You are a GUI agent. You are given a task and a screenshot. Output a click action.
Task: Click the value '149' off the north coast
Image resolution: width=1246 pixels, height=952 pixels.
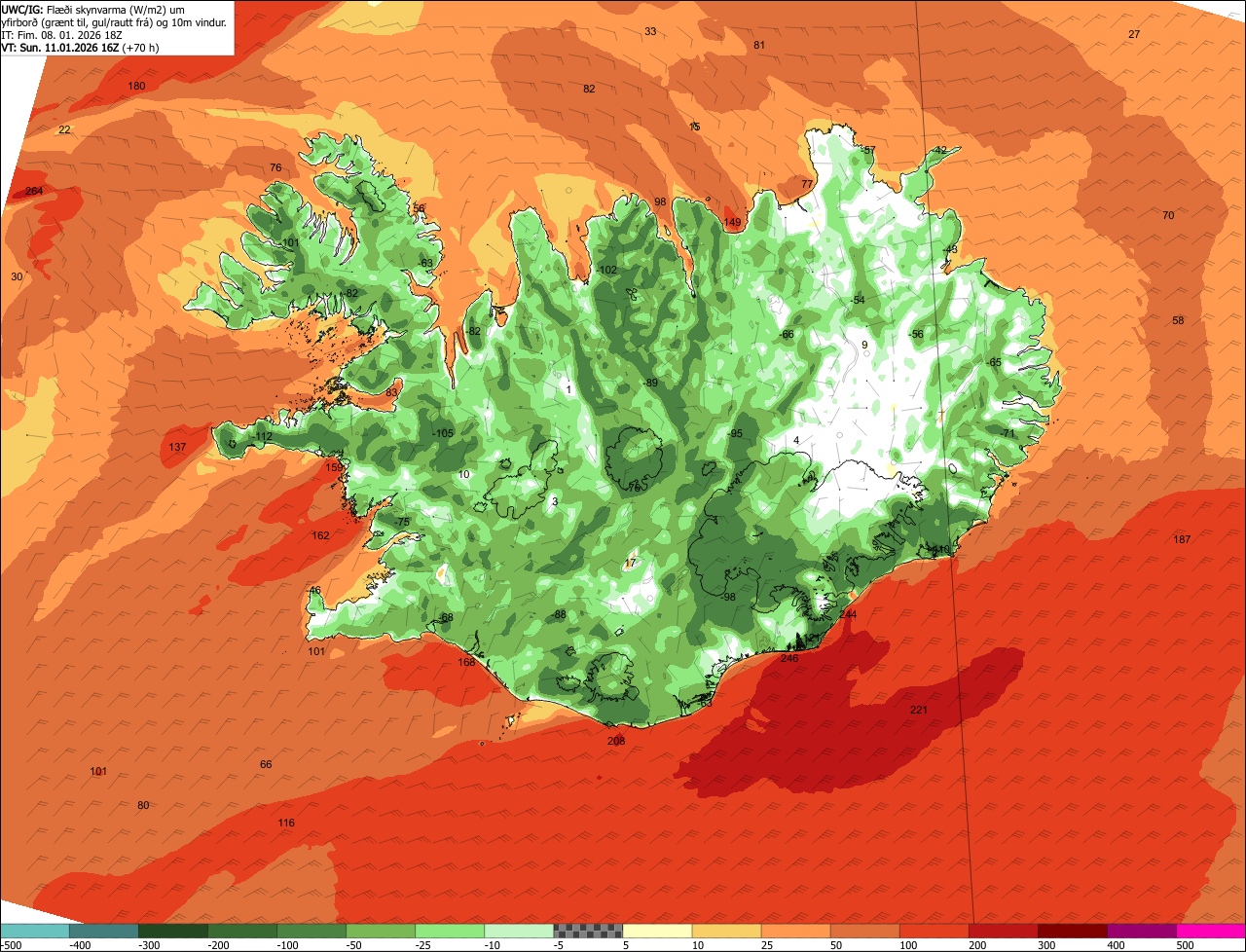(x=732, y=223)
